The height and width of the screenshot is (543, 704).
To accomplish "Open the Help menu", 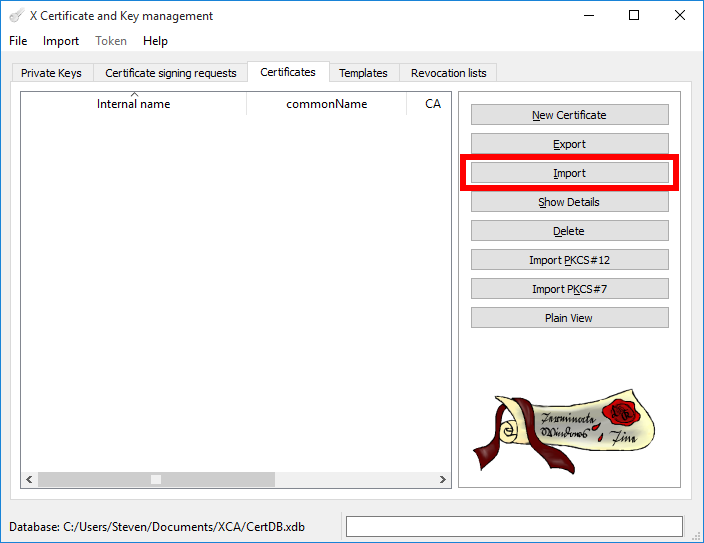I will click(155, 41).
